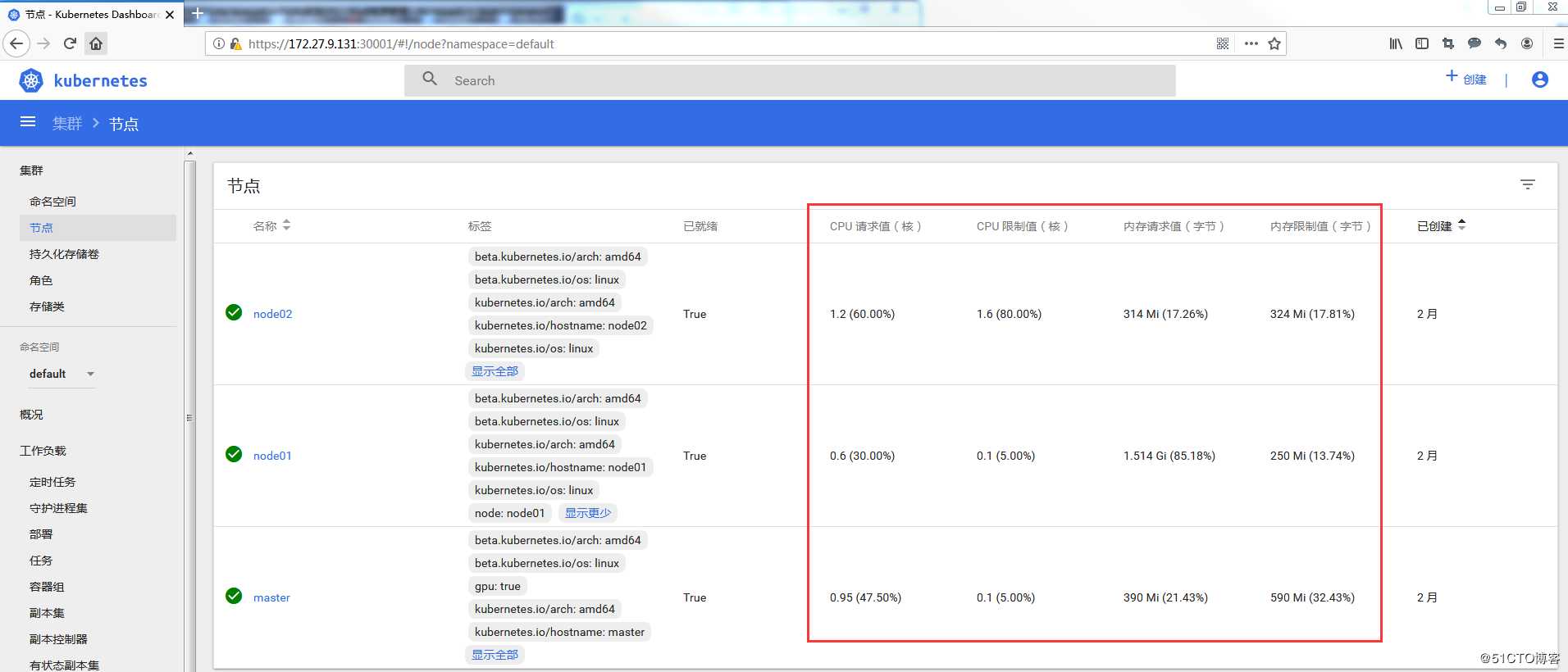Show all labels for master
This screenshot has width=1568, height=672.
(x=495, y=655)
